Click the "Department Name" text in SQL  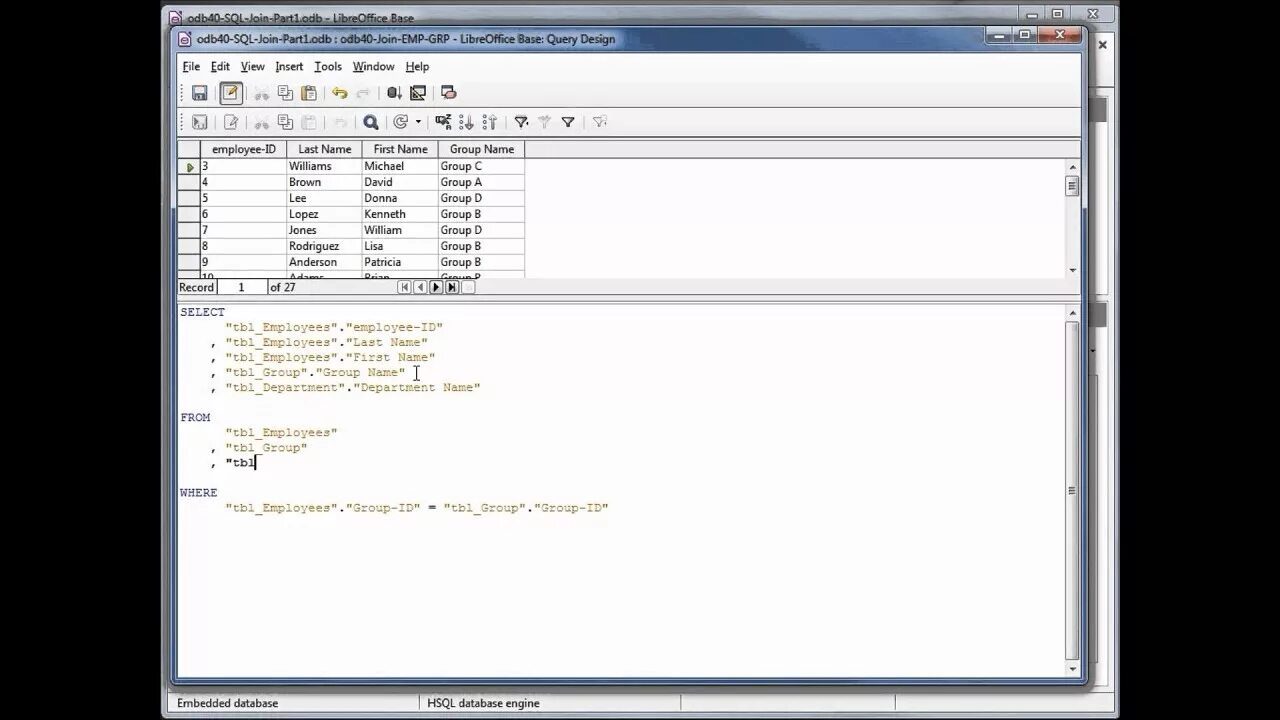pyautogui.click(x=417, y=387)
